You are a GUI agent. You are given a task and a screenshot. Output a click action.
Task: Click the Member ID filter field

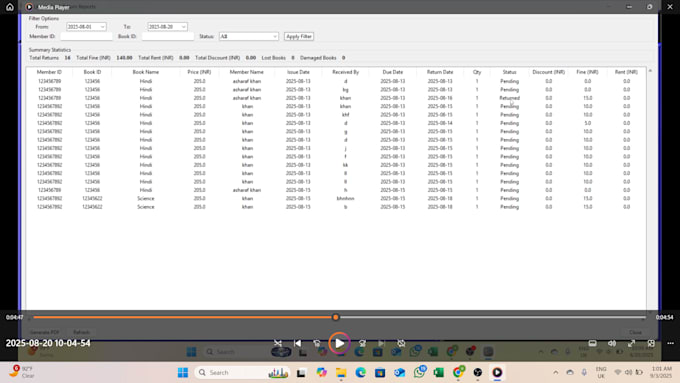86,36
